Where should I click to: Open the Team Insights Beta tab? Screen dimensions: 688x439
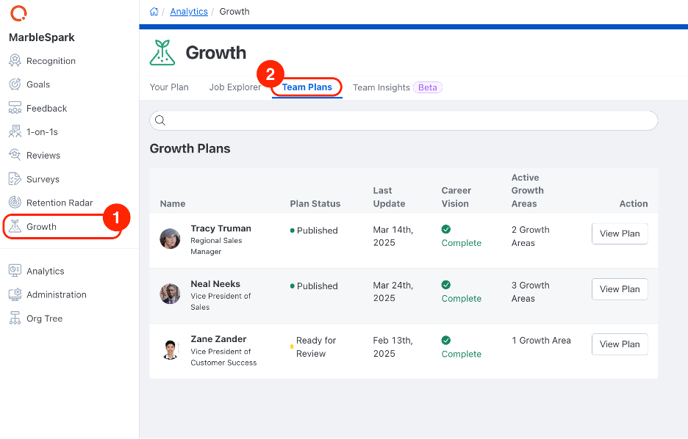398,88
